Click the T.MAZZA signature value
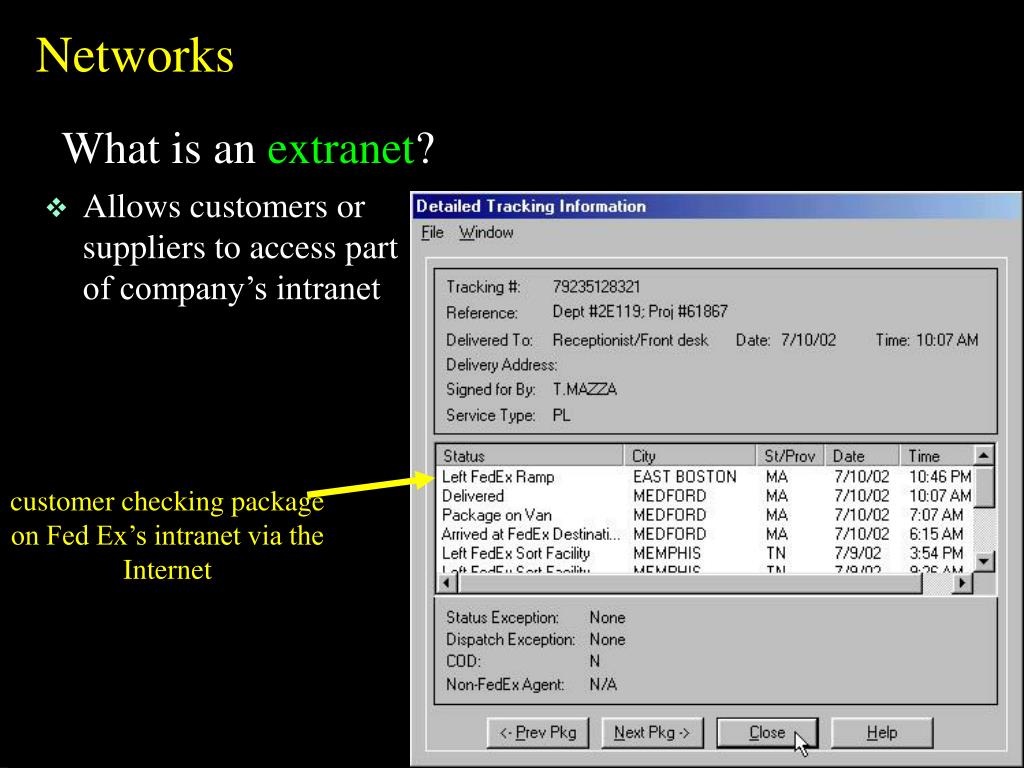This screenshot has width=1024, height=768. 584,389
